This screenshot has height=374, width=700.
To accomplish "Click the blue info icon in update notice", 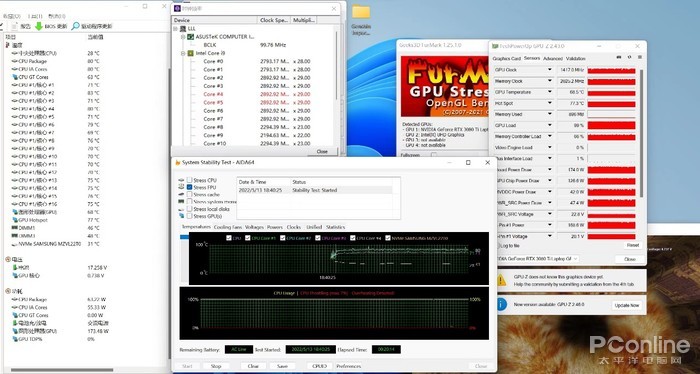I will 502,304.
